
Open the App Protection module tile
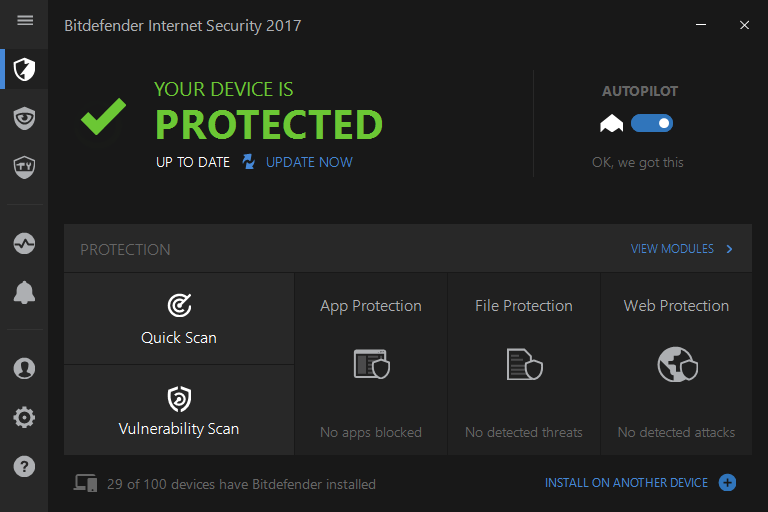(371, 364)
